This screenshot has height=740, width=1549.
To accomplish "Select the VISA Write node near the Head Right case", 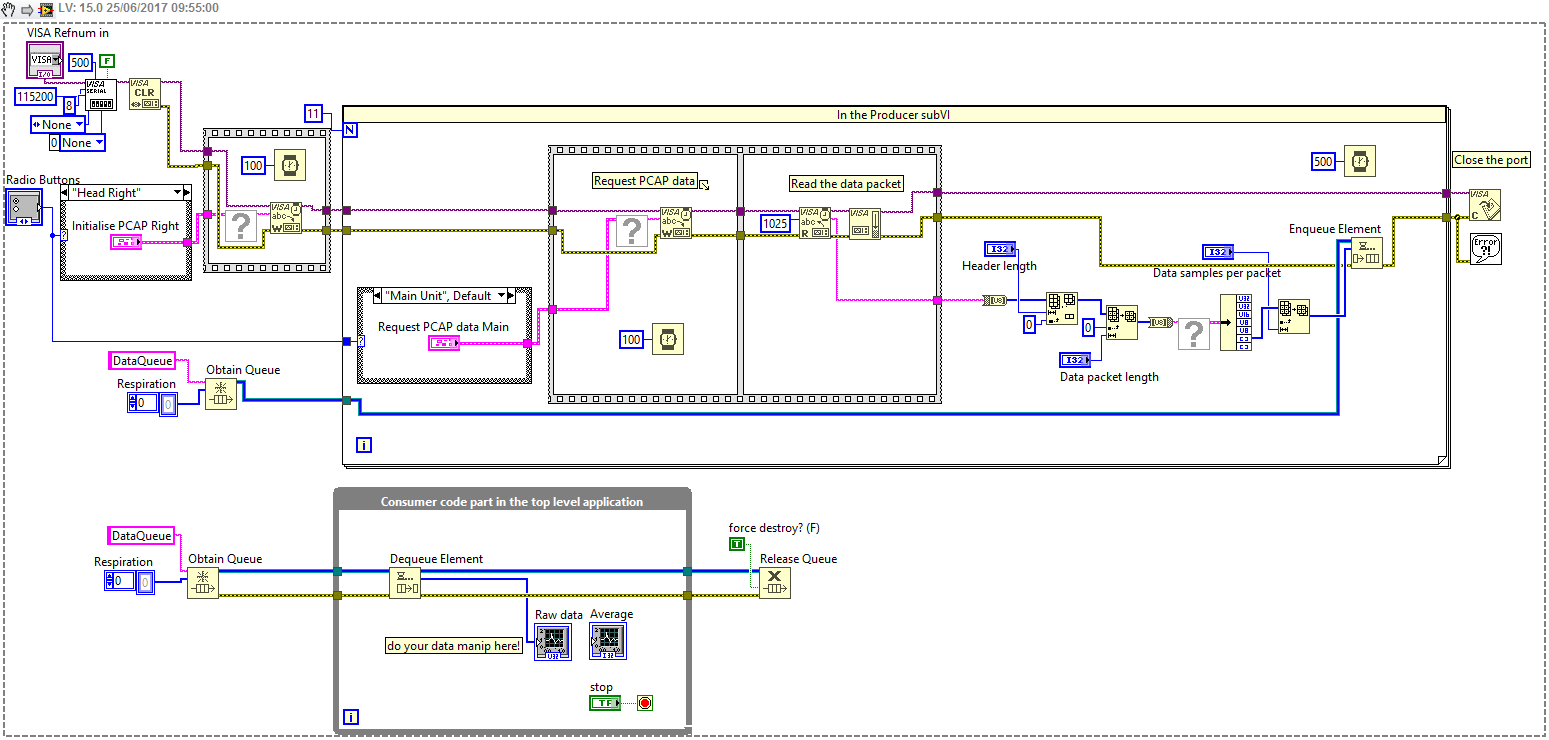I will coord(285,218).
